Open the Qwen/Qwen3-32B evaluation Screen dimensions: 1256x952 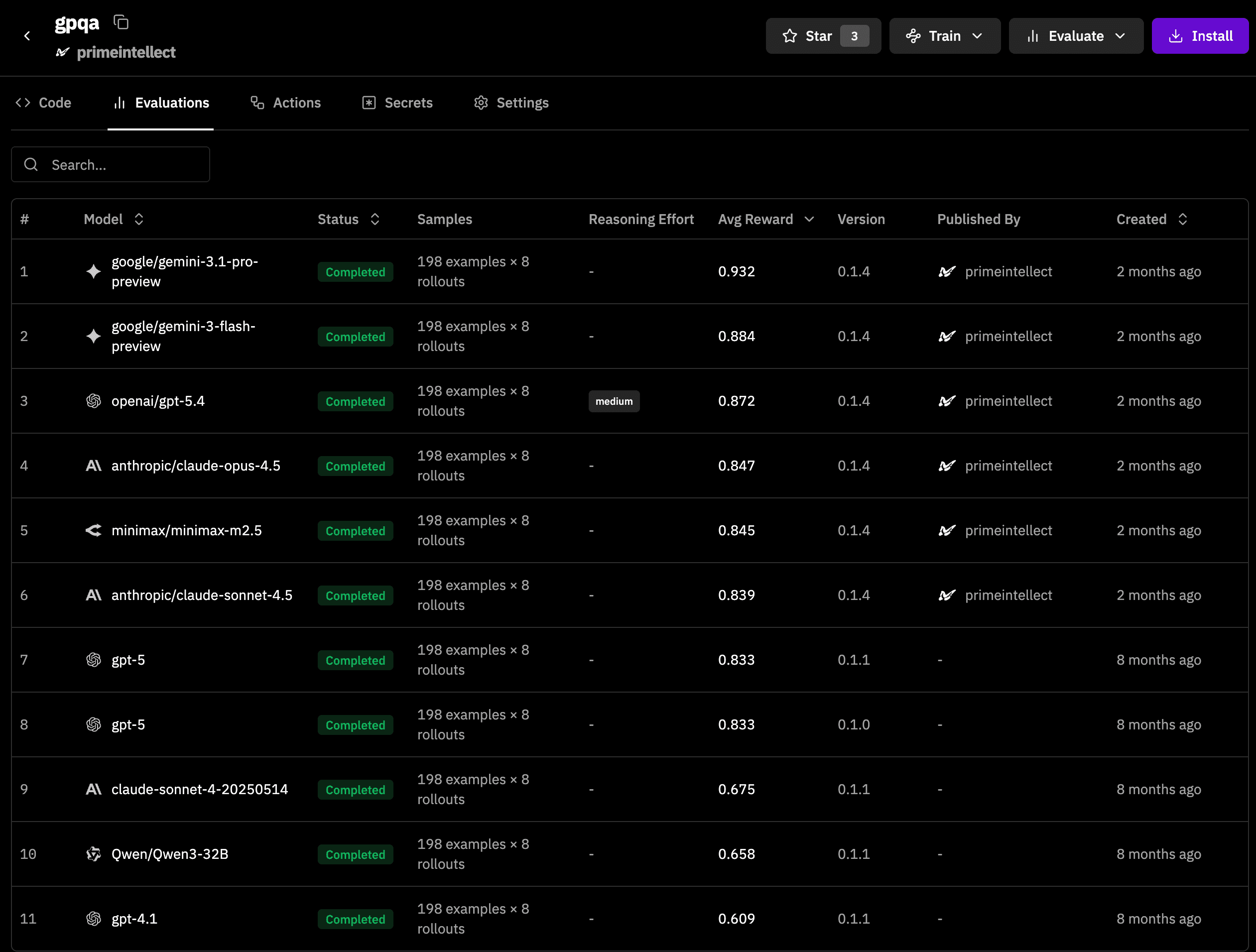pos(170,854)
